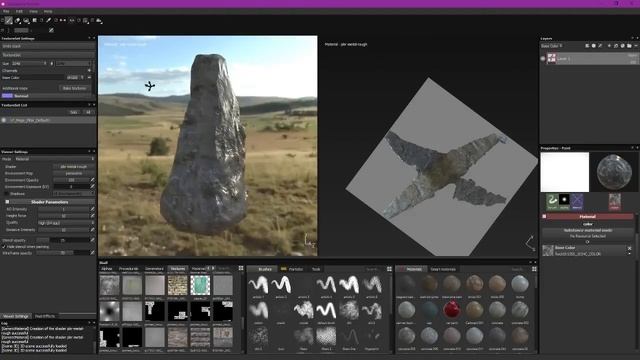Select the Eraser tool in toolbar

(18, 20)
